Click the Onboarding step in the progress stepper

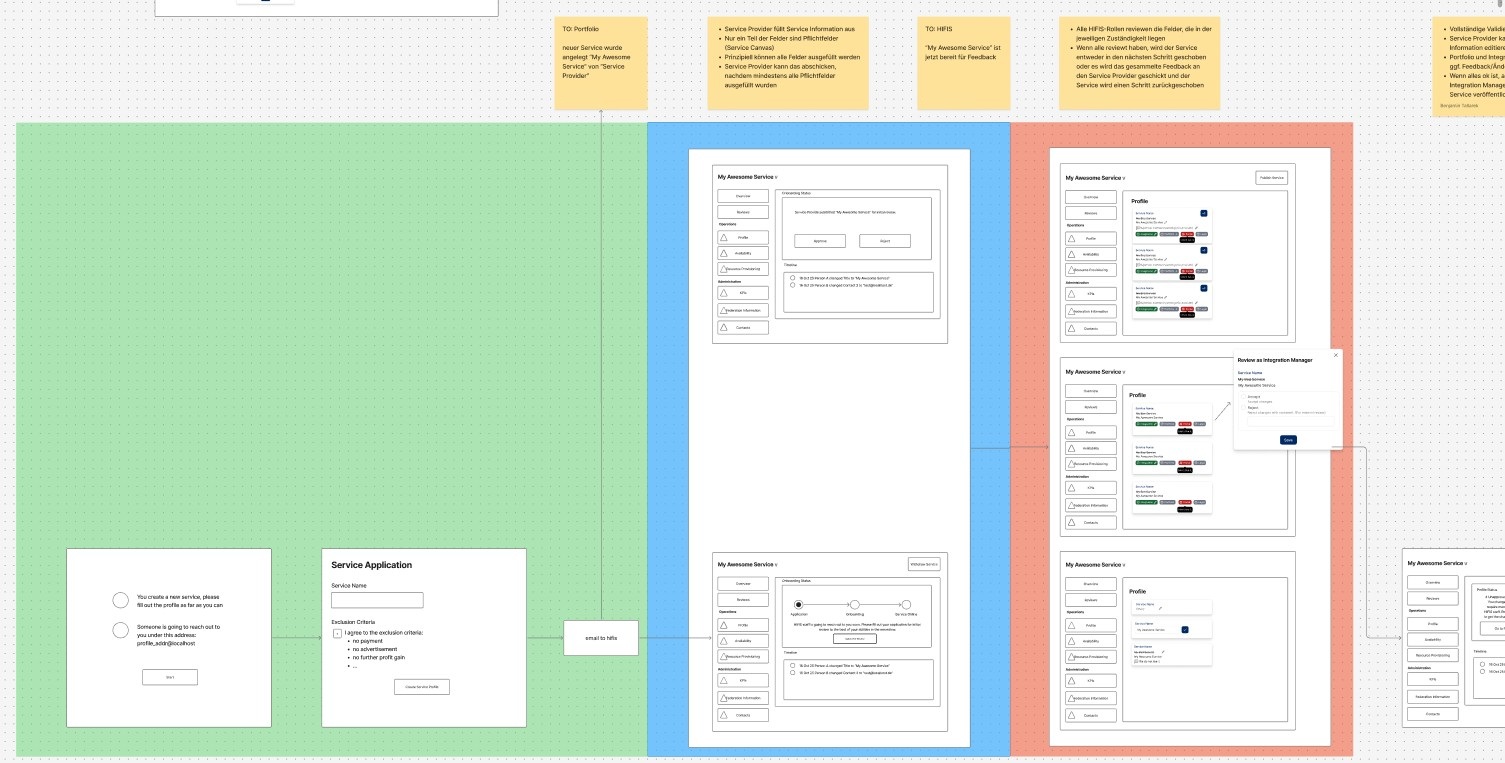point(854,604)
